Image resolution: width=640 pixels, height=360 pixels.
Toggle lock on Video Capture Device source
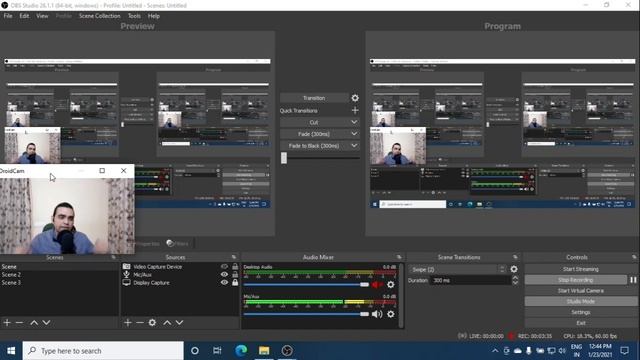235,267
